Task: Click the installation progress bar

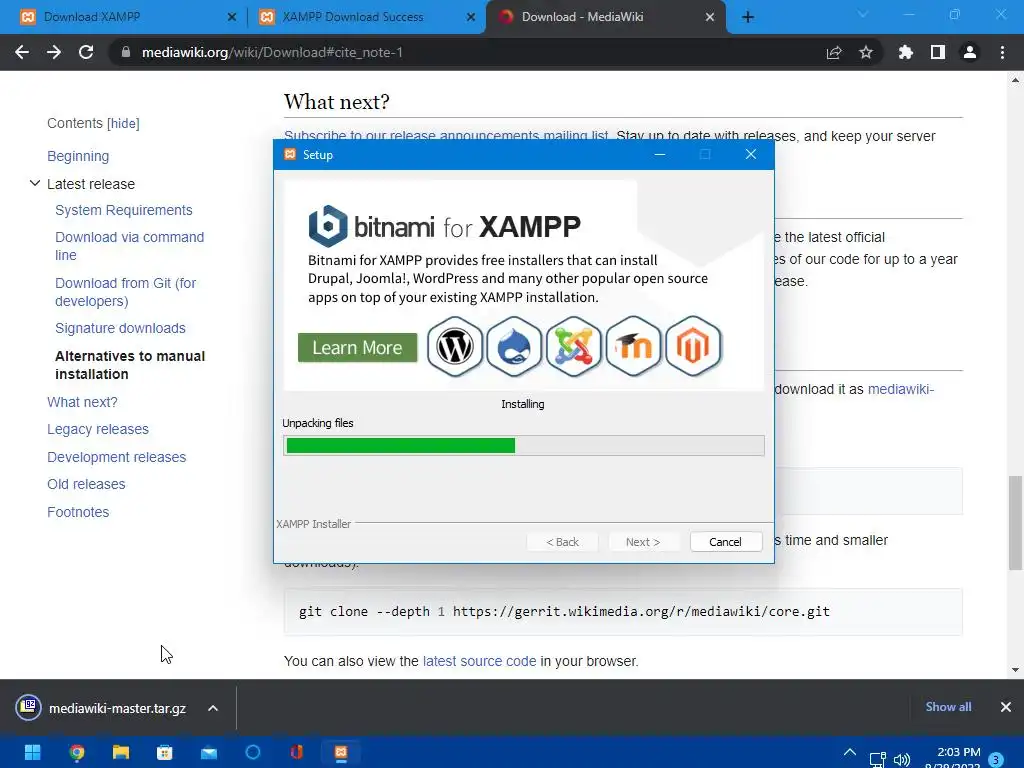Action: [524, 445]
